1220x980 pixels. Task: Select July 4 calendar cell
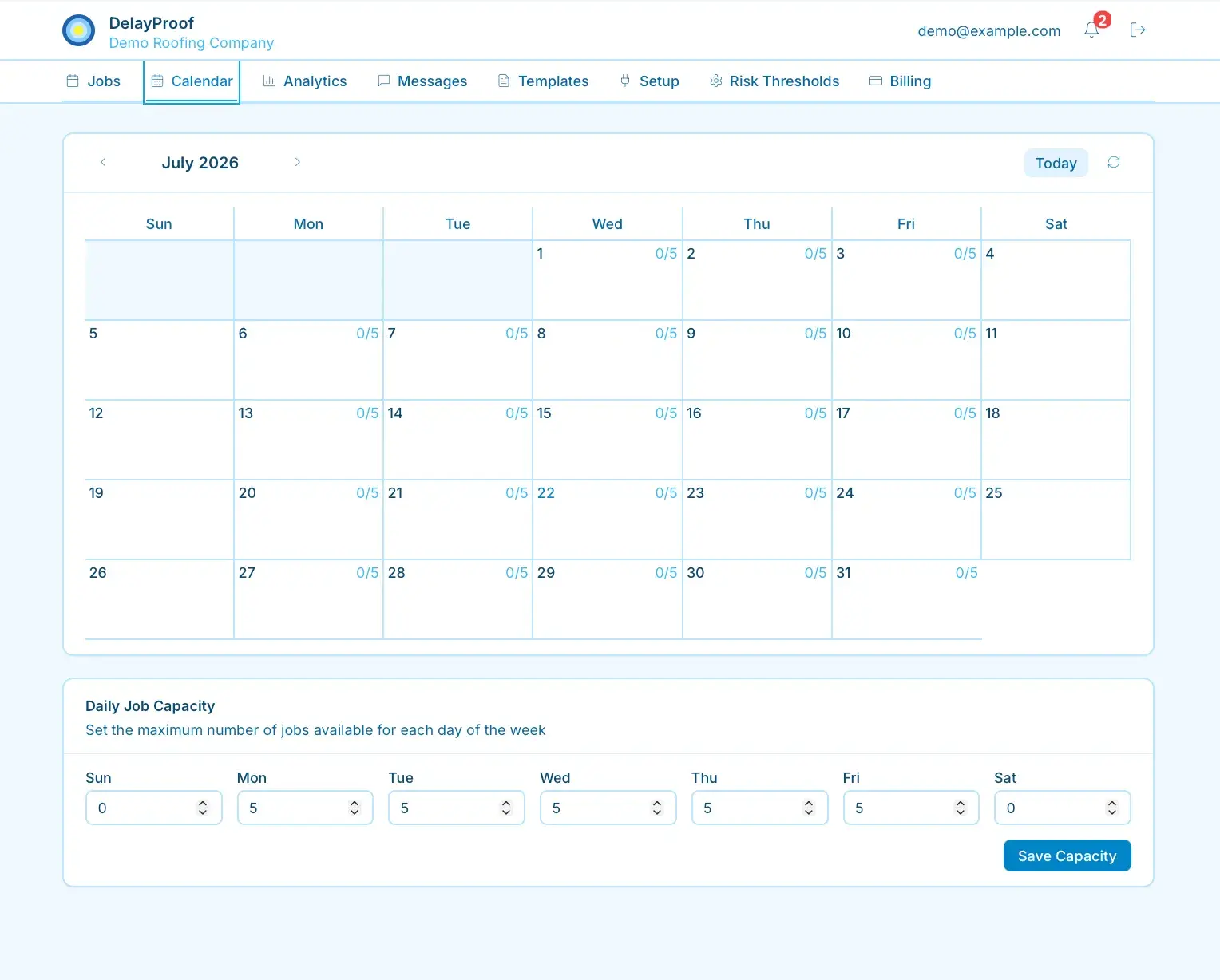[1056, 280]
